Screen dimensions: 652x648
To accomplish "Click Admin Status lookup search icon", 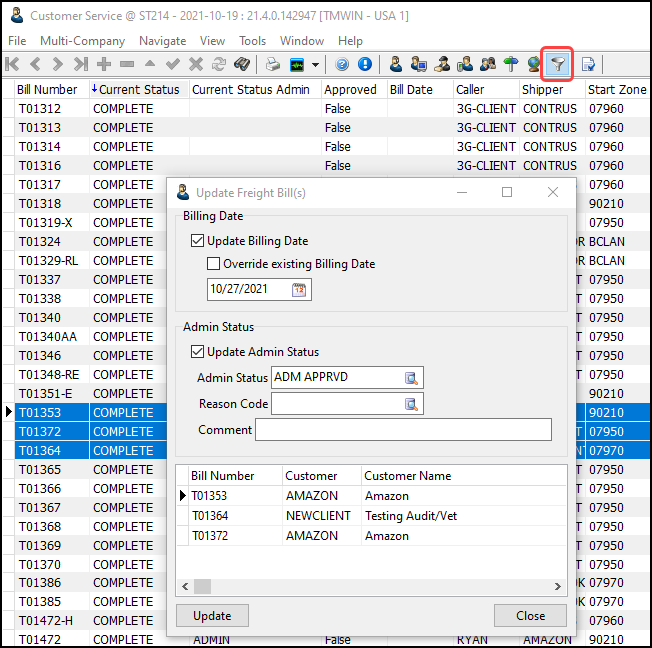I will pyautogui.click(x=411, y=378).
